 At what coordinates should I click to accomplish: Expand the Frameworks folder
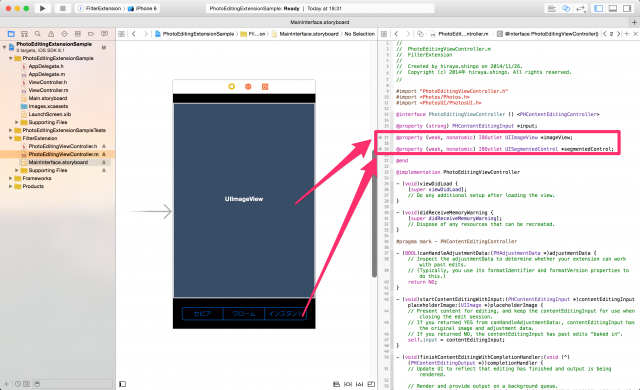click(11, 178)
